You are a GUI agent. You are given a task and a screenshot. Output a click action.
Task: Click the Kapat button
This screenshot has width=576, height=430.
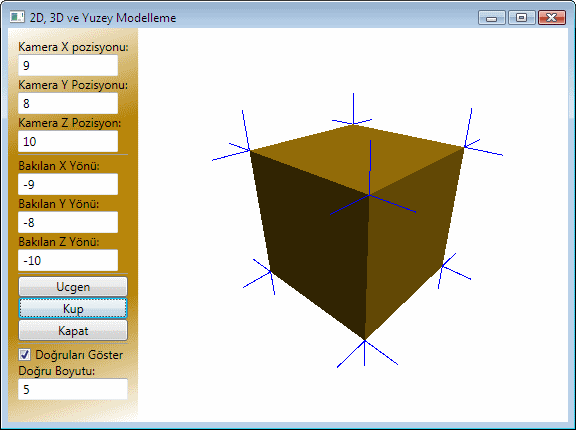73,330
